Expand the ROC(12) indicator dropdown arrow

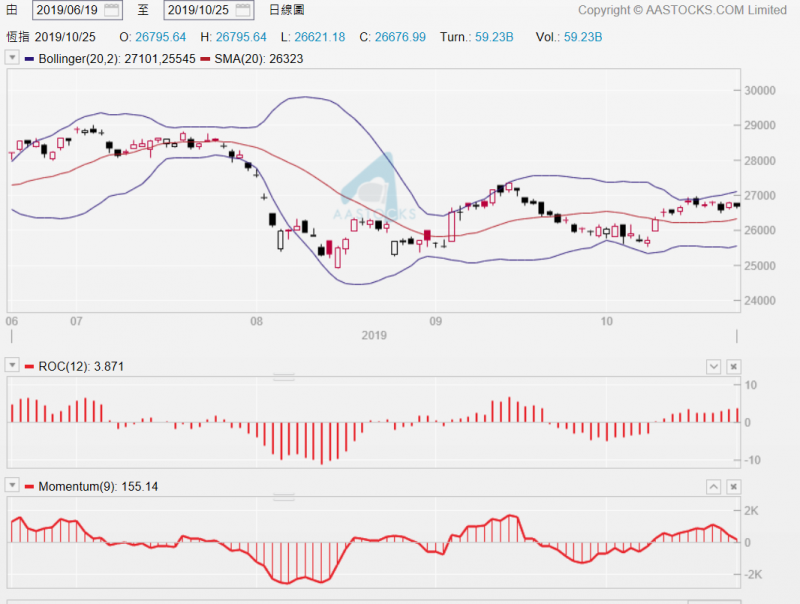coord(12,367)
